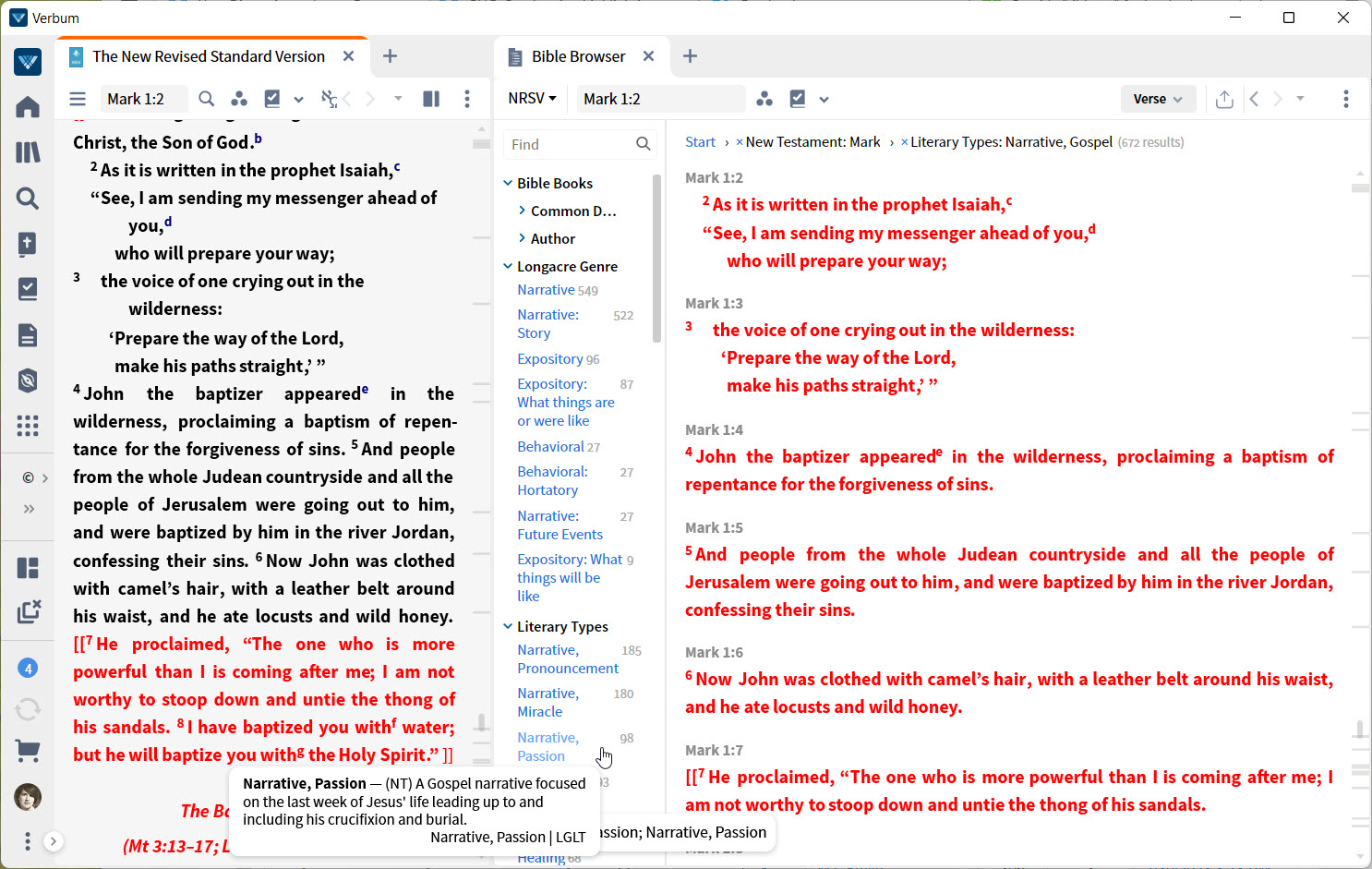Expand the sidebar with the round arrow
The width and height of the screenshot is (1372, 869).
click(x=54, y=841)
